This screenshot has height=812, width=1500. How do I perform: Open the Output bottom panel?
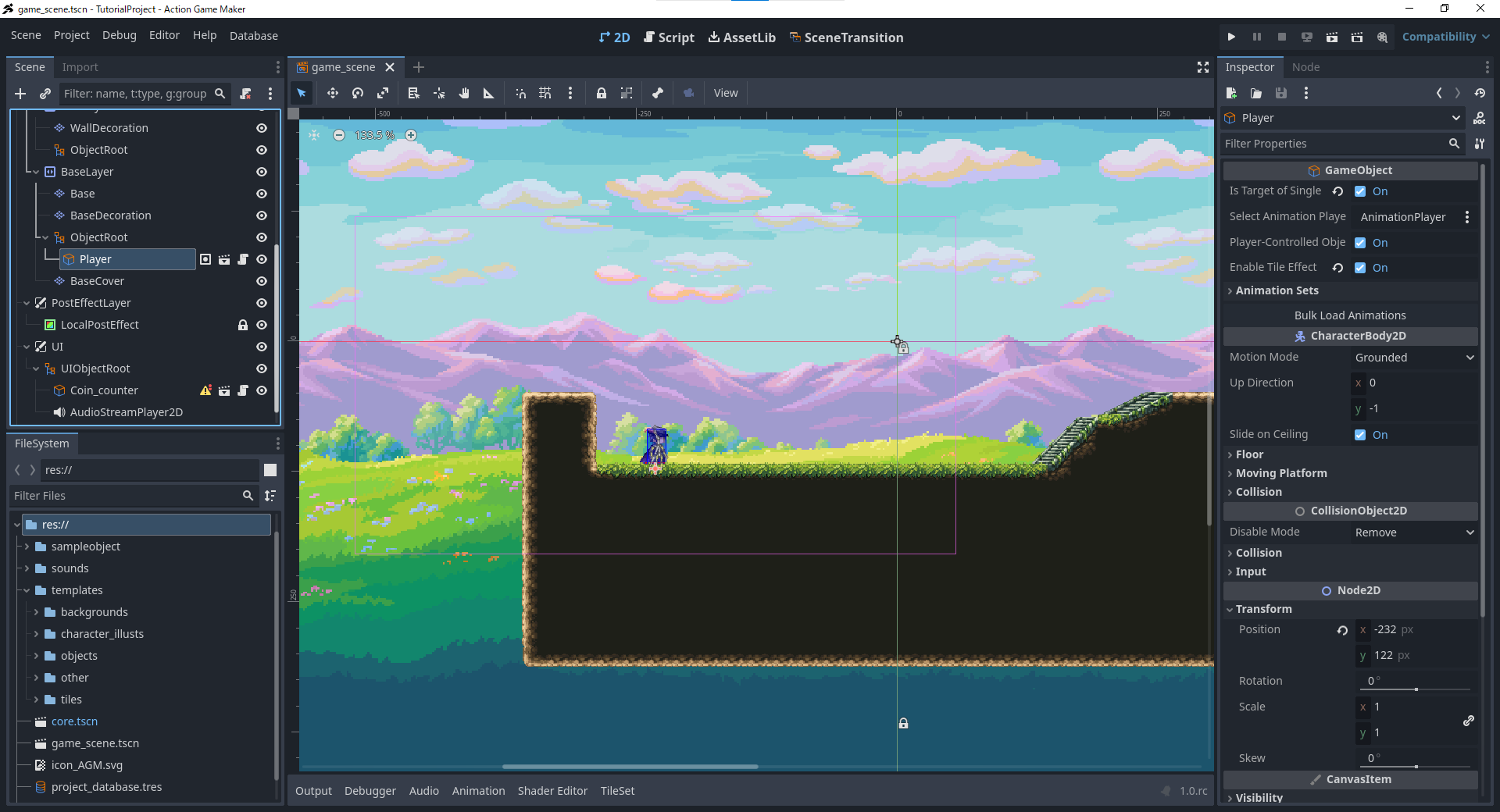314,791
